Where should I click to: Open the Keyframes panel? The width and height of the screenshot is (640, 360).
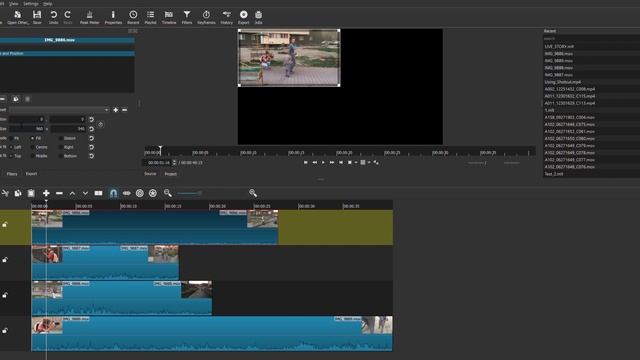206,17
